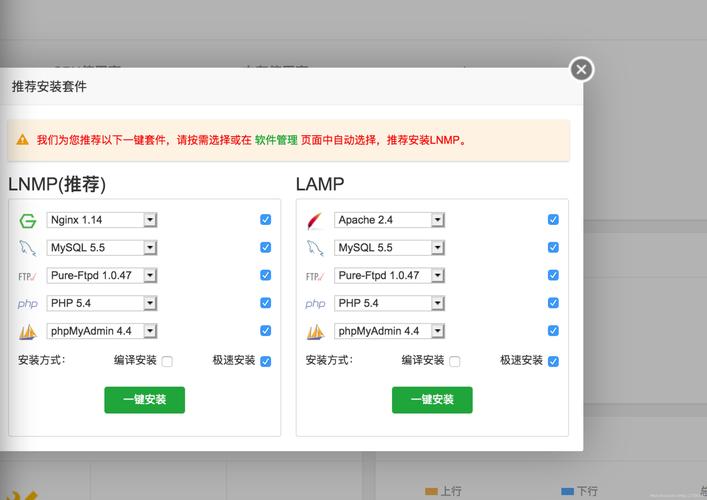The image size is (707, 500).
Task: Enable 编译安装 for LNMP
Action: click(x=167, y=361)
